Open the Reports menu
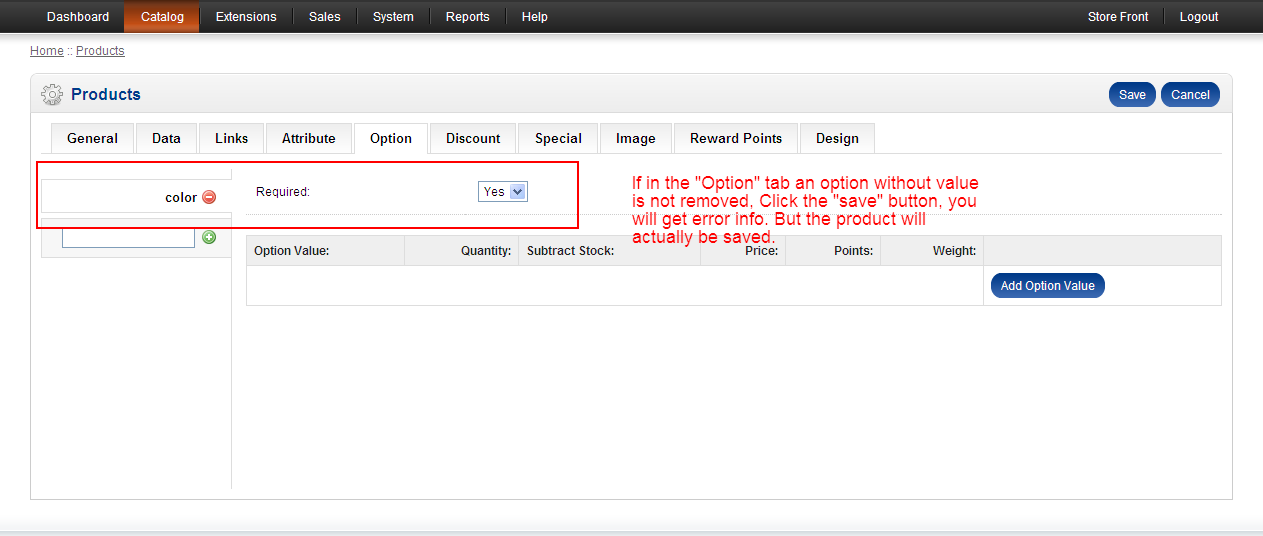Image resolution: width=1263 pixels, height=536 pixels. (x=468, y=17)
